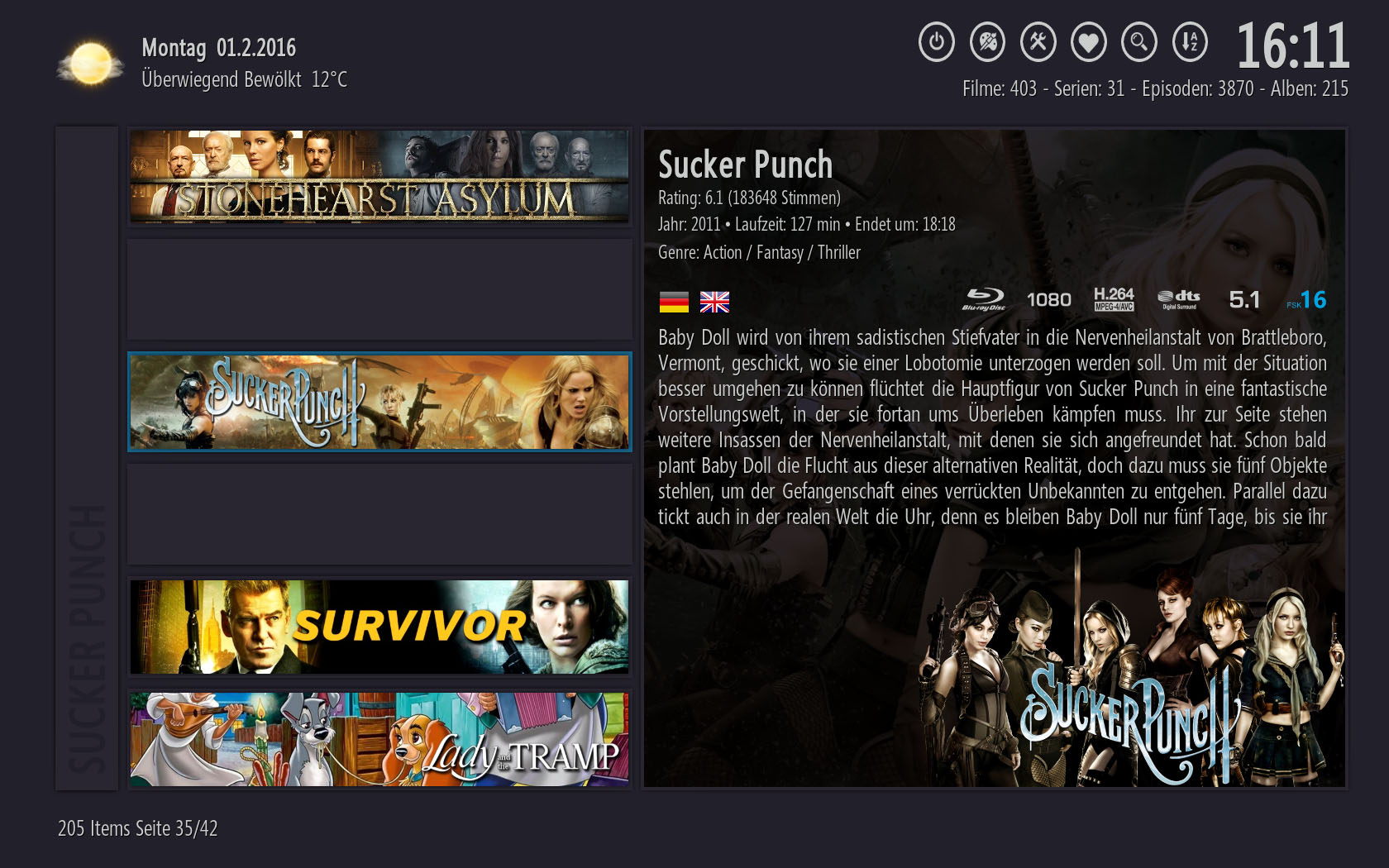Click the weather text Überwiegend Bewölkt 12°C
This screenshot has height=868, width=1389.
click(244, 79)
